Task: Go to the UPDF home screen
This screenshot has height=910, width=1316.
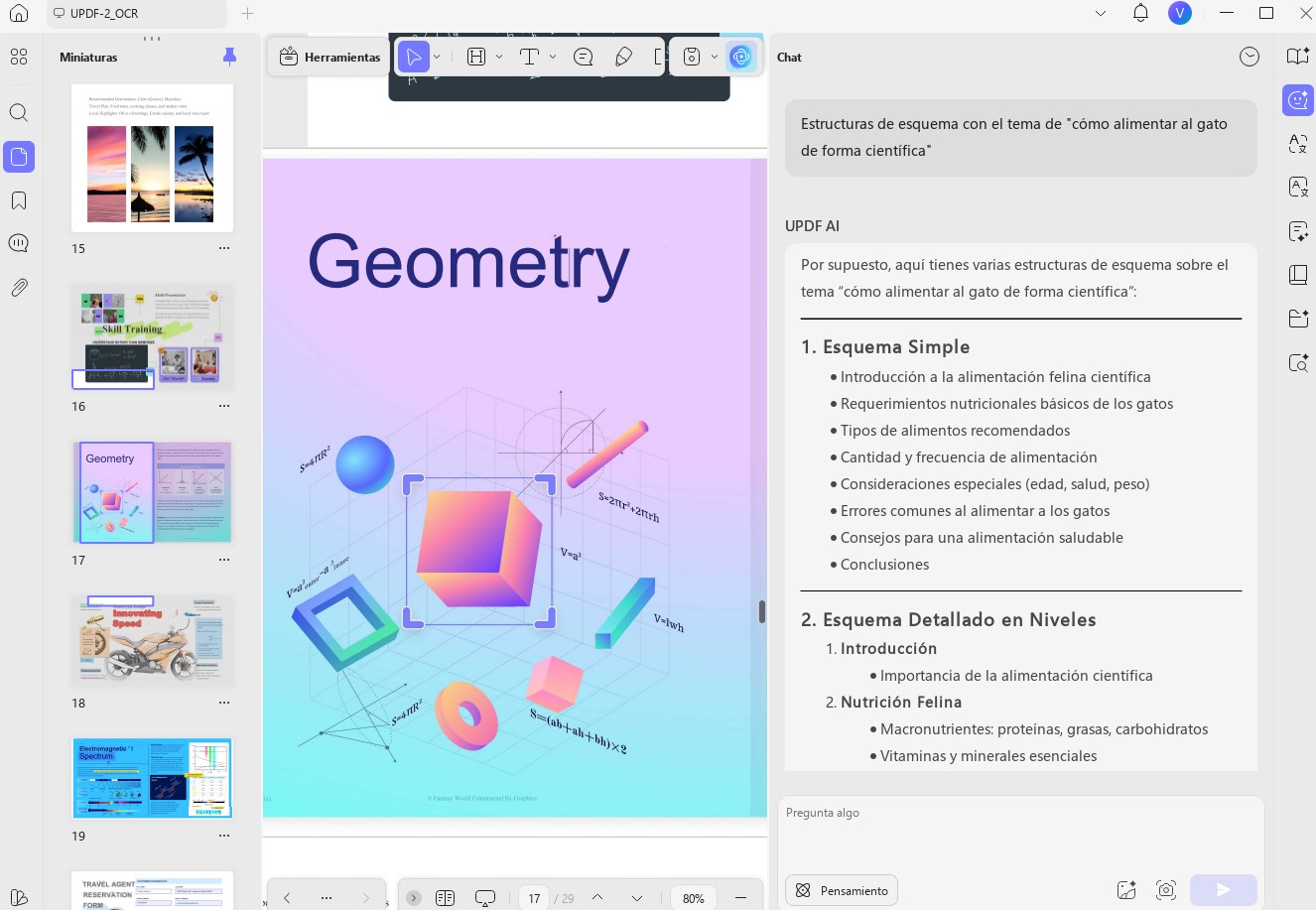Action: tap(18, 14)
